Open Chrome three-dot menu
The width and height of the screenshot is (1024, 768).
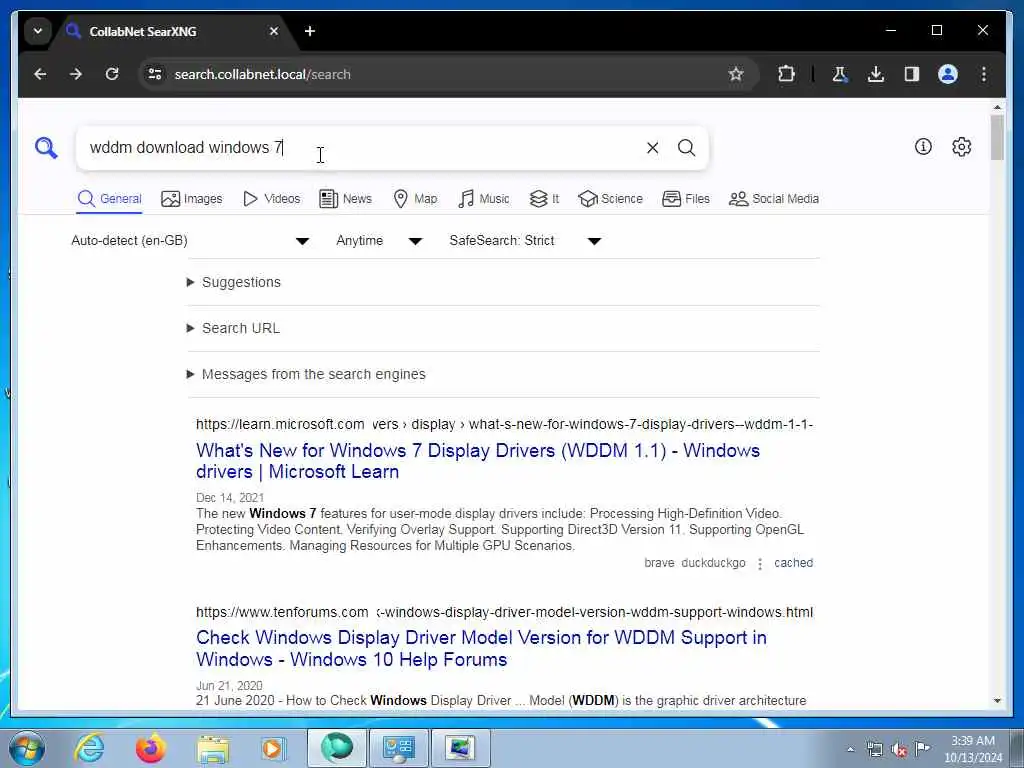click(984, 74)
